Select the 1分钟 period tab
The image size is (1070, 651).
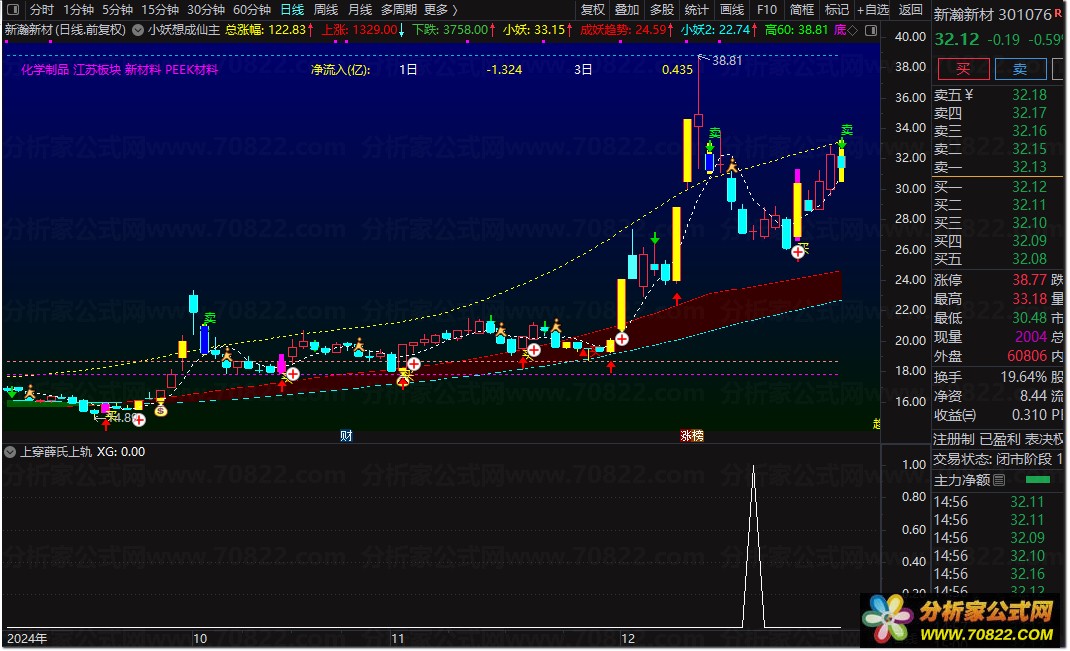(78, 10)
